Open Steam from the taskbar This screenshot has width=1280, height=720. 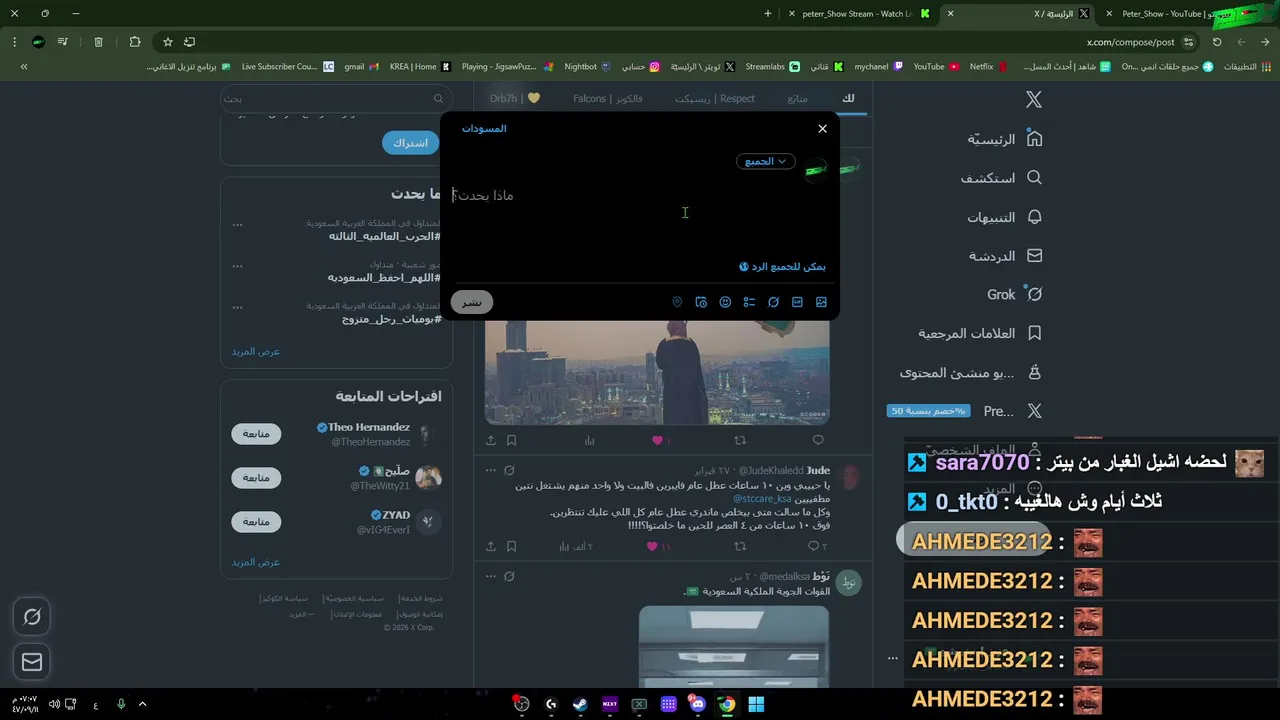580,704
